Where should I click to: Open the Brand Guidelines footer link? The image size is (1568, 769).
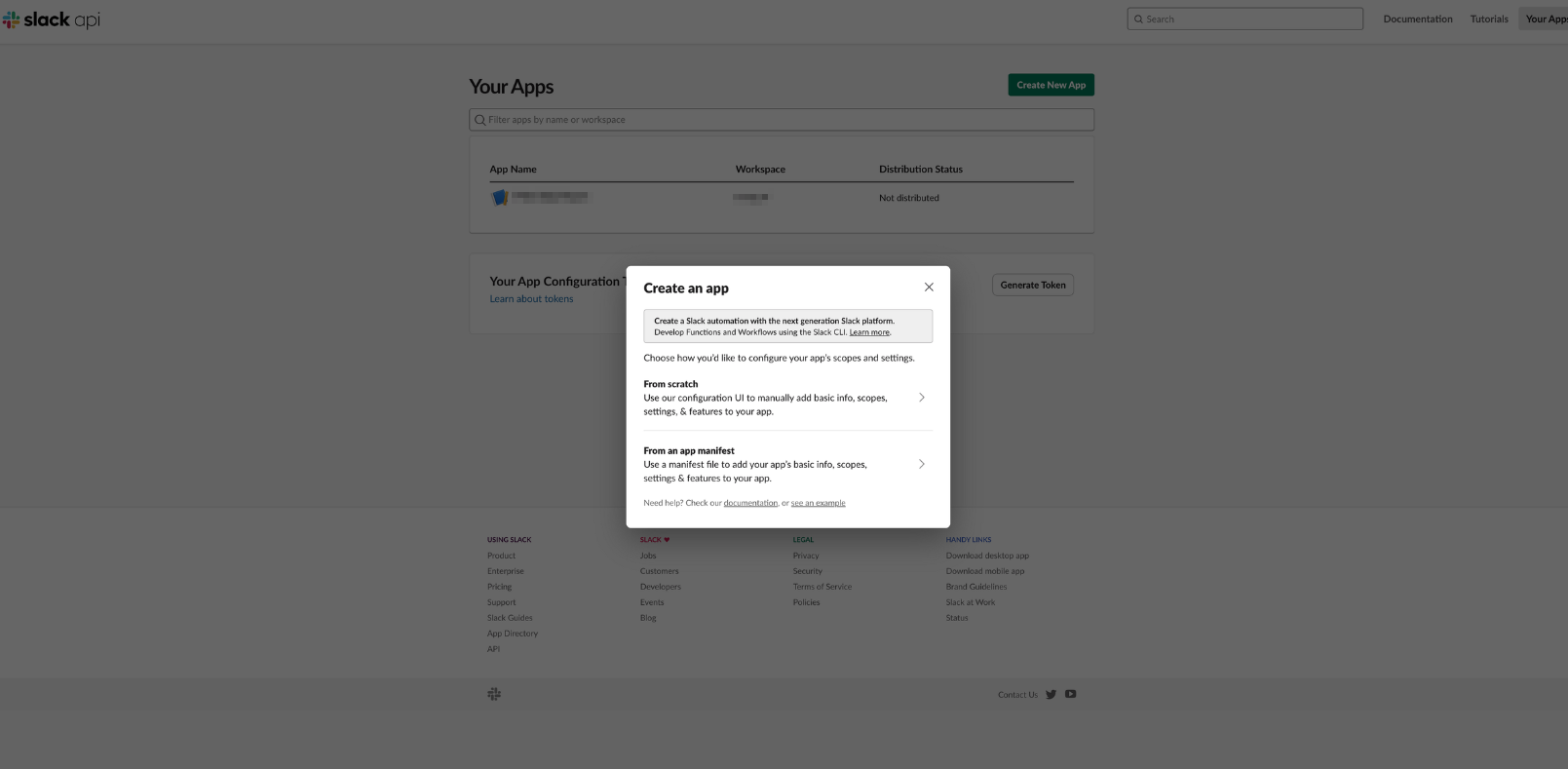point(976,587)
